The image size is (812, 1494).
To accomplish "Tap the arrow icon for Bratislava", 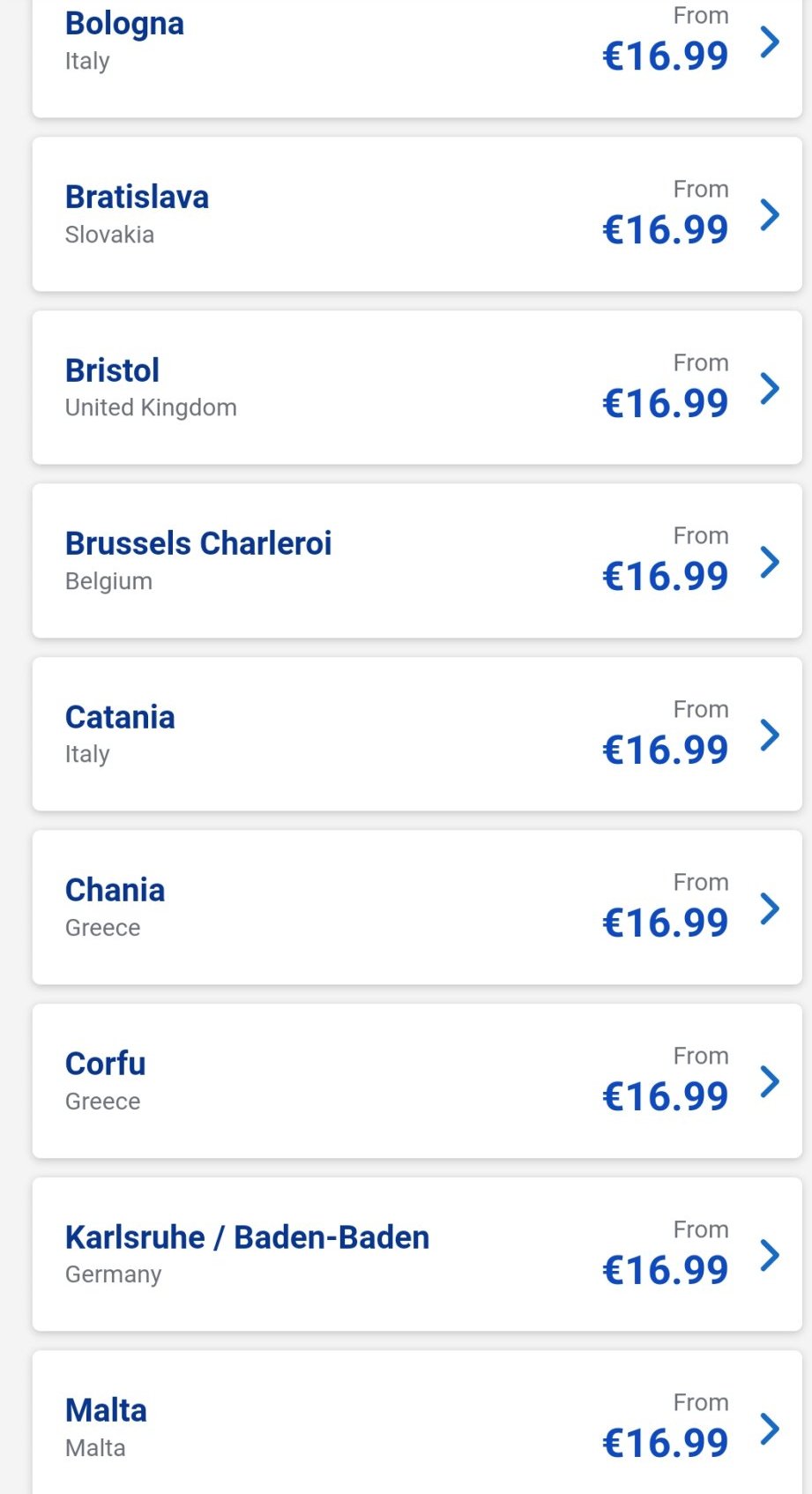I will (770, 214).
